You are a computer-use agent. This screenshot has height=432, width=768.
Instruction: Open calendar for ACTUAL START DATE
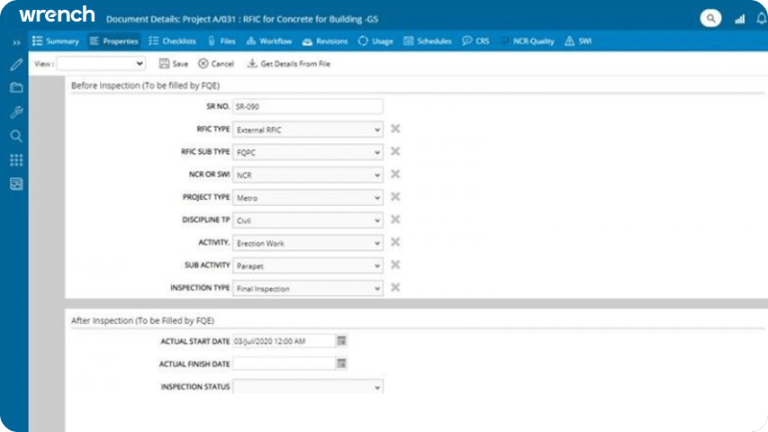341,340
